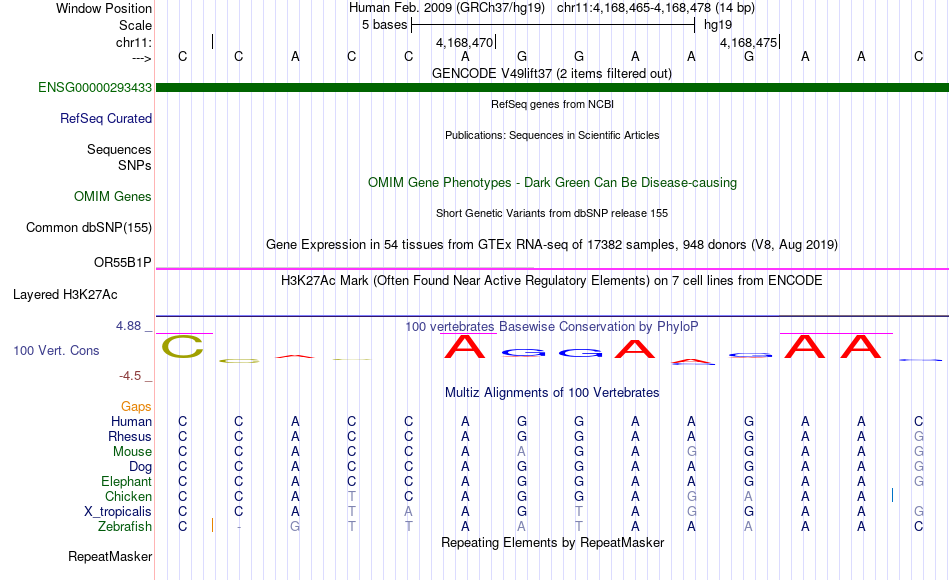The width and height of the screenshot is (950, 580).
Task: Click the Sequences track label
Action: [119, 149]
